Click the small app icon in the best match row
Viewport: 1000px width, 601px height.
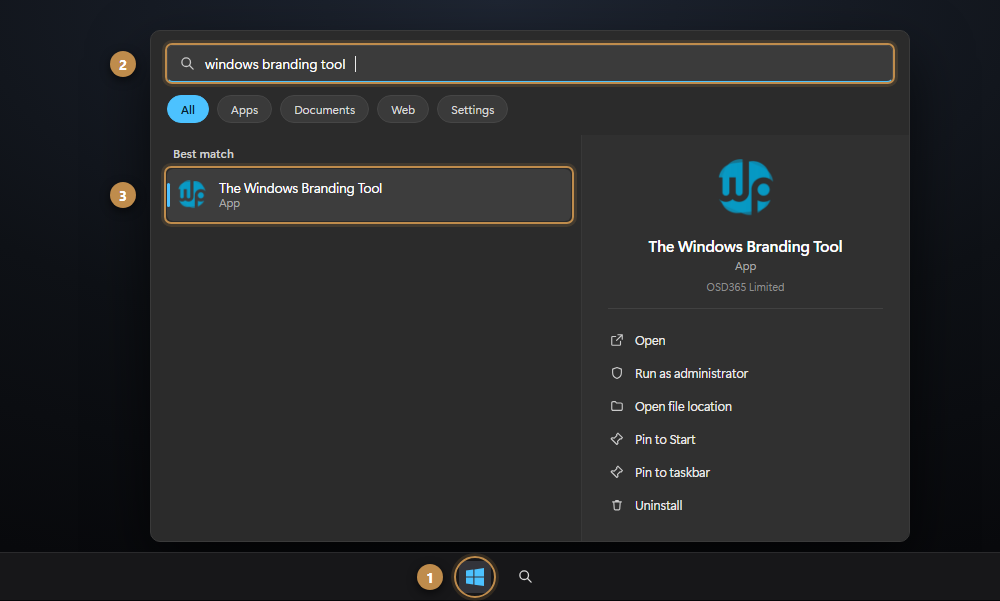(191, 195)
